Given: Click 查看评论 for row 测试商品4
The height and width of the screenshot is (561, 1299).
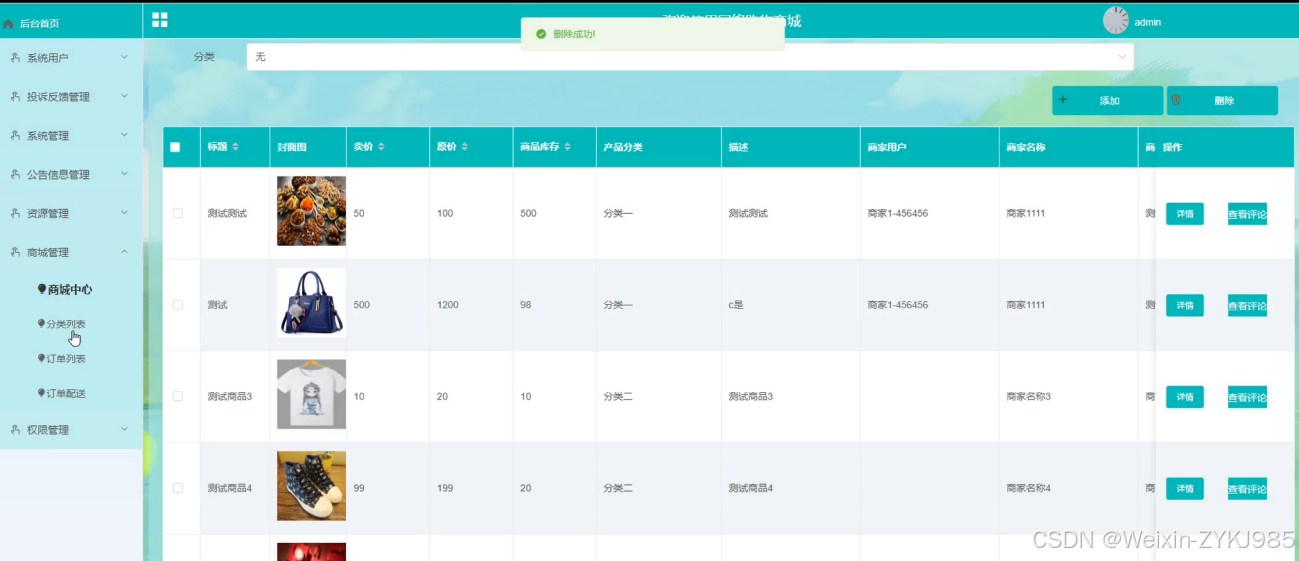Looking at the screenshot, I should click(1247, 489).
